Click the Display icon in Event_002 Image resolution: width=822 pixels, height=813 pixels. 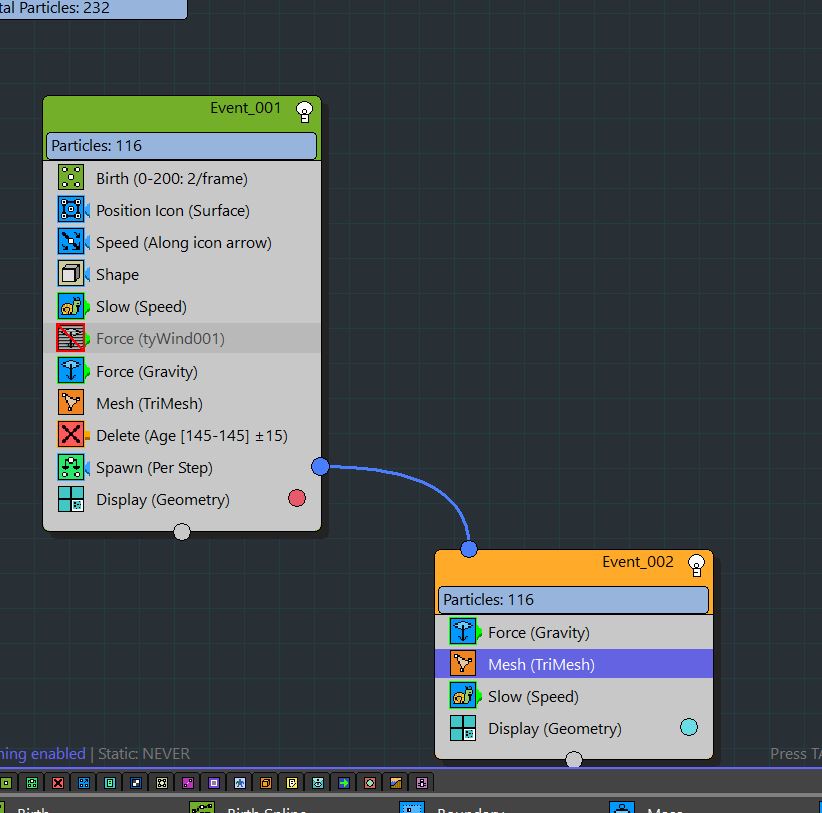coord(463,728)
